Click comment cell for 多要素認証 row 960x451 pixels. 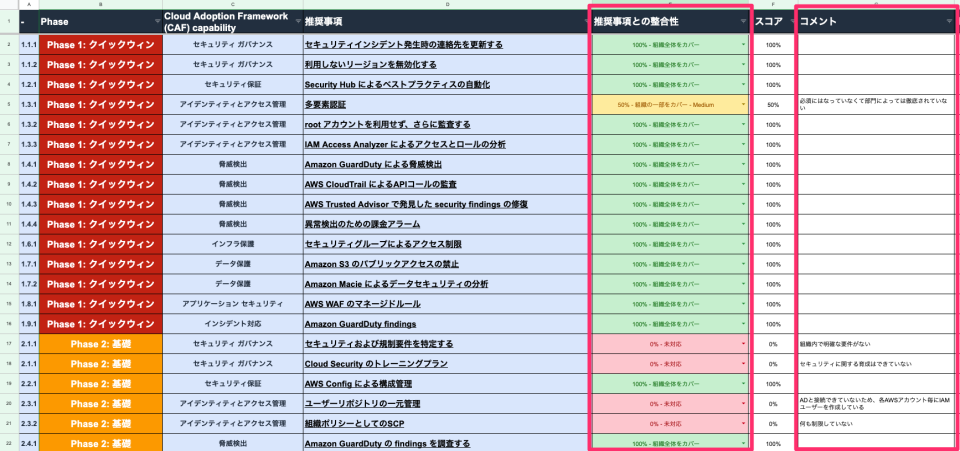(x=875, y=105)
